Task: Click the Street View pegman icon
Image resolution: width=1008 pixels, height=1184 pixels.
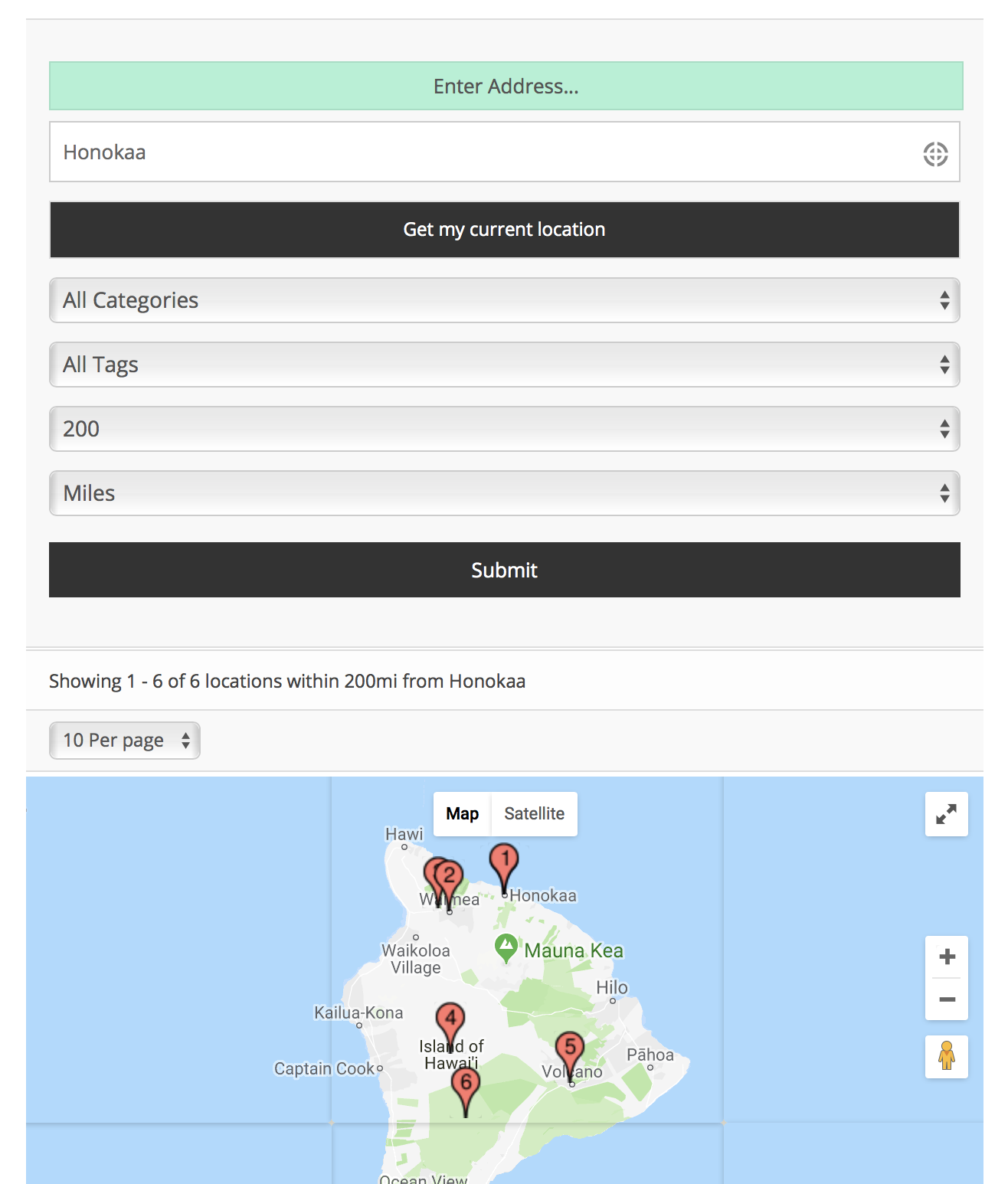Action: click(x=947, y=1057)
